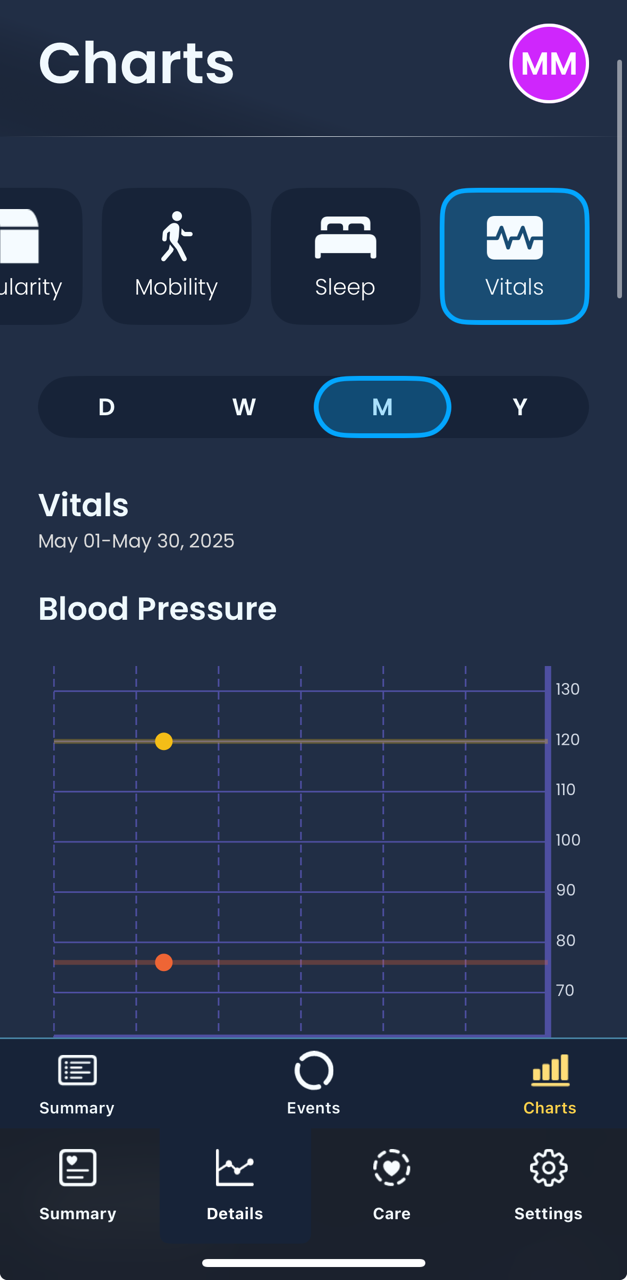Click the Blood Pressure heading
This screenshot has width=627, height=1280.
[x=157, y=609]
